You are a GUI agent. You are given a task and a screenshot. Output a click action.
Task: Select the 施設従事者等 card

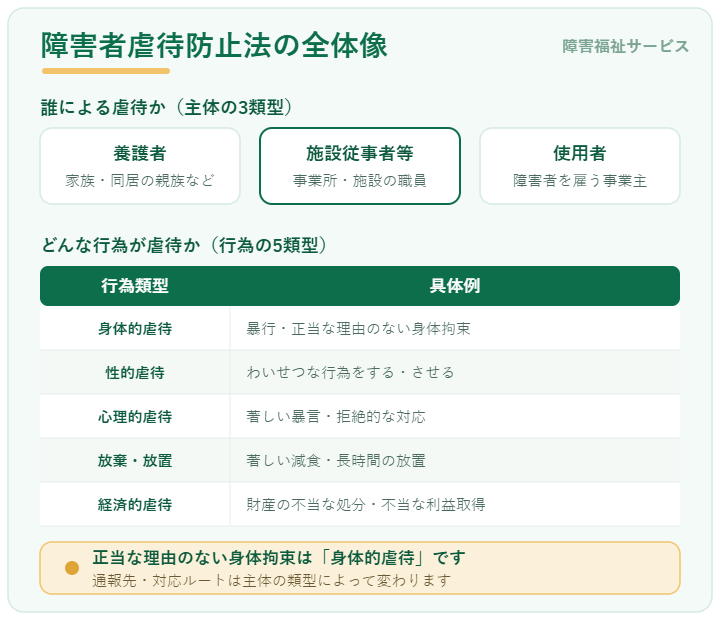(360, 166)
